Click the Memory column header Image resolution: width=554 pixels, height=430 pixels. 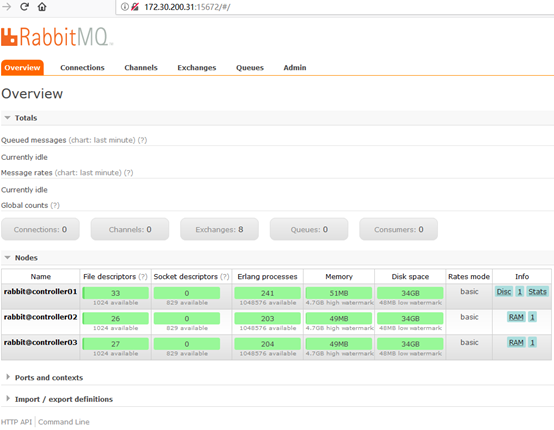[x=339, y=277]
